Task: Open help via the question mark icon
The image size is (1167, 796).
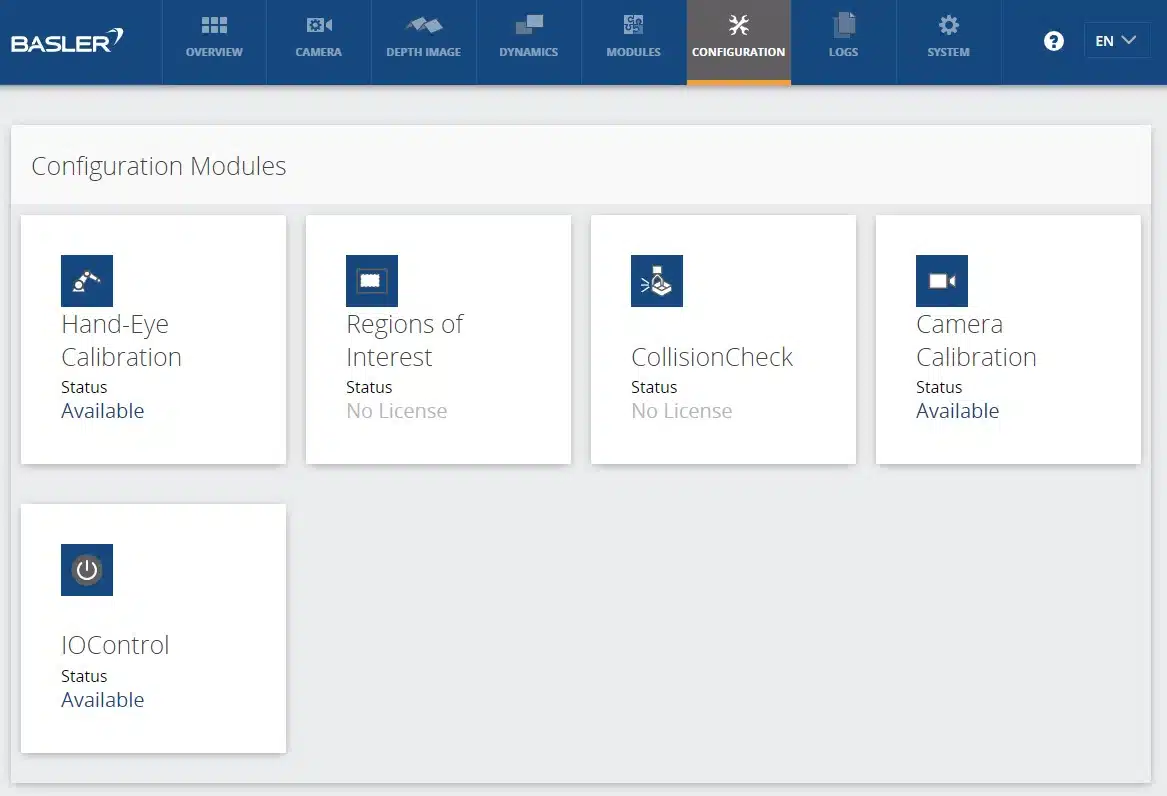Action: [x=1053, y=41]
